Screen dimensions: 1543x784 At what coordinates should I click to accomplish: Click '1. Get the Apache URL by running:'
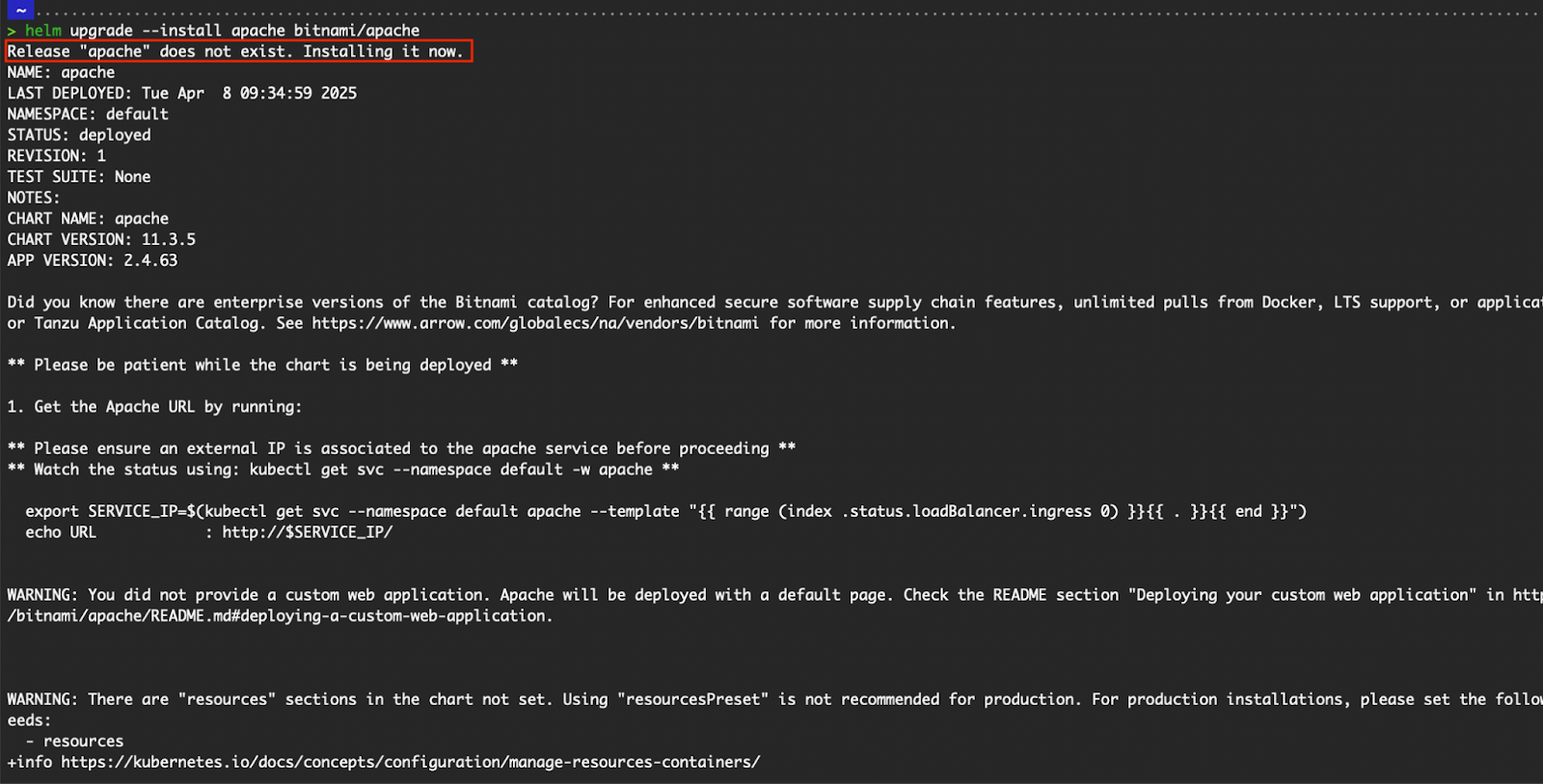154,407
